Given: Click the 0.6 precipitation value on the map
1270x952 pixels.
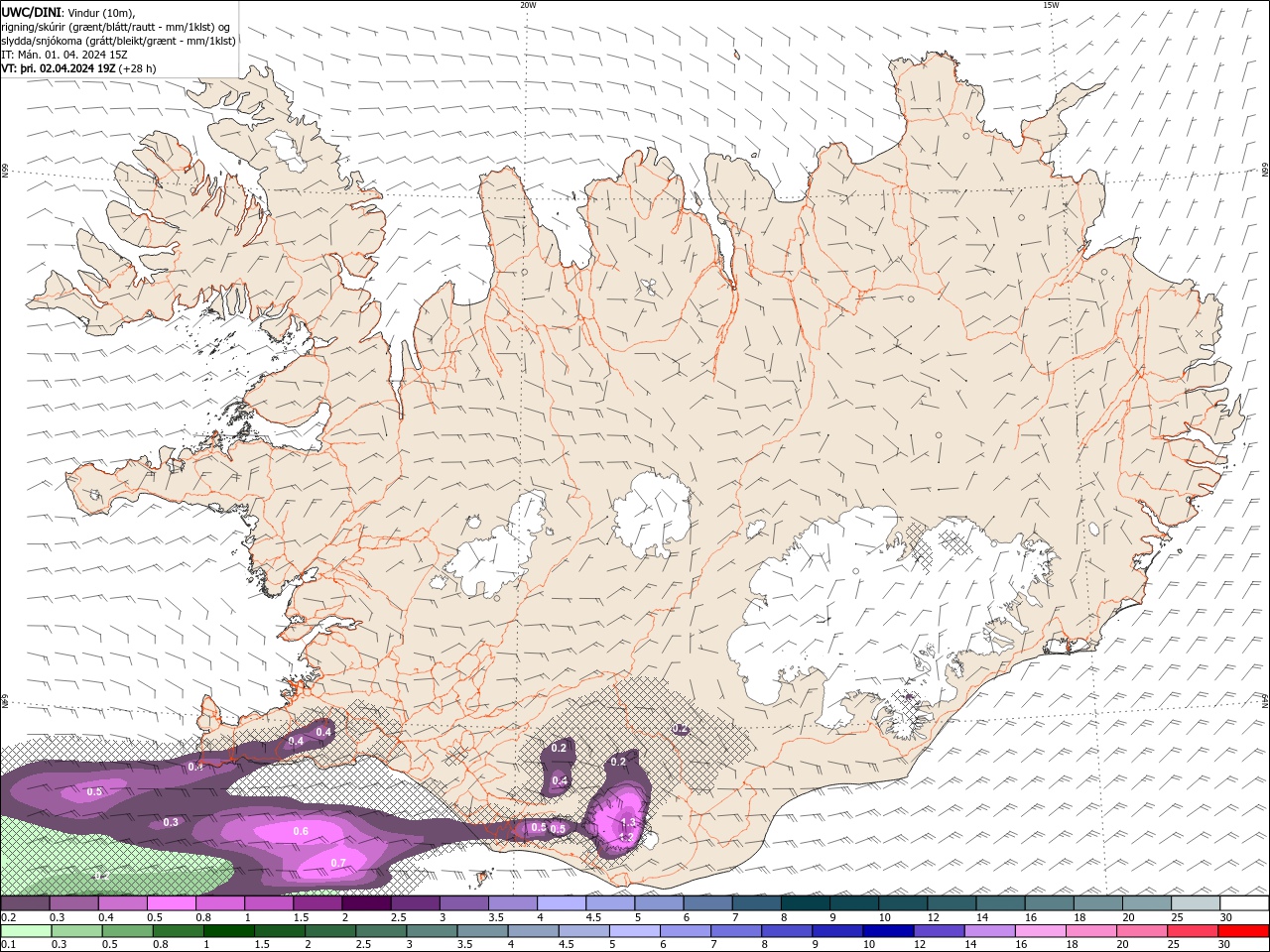Looking at the screenshot, I should pyautogui.click(x=301, y=831).
